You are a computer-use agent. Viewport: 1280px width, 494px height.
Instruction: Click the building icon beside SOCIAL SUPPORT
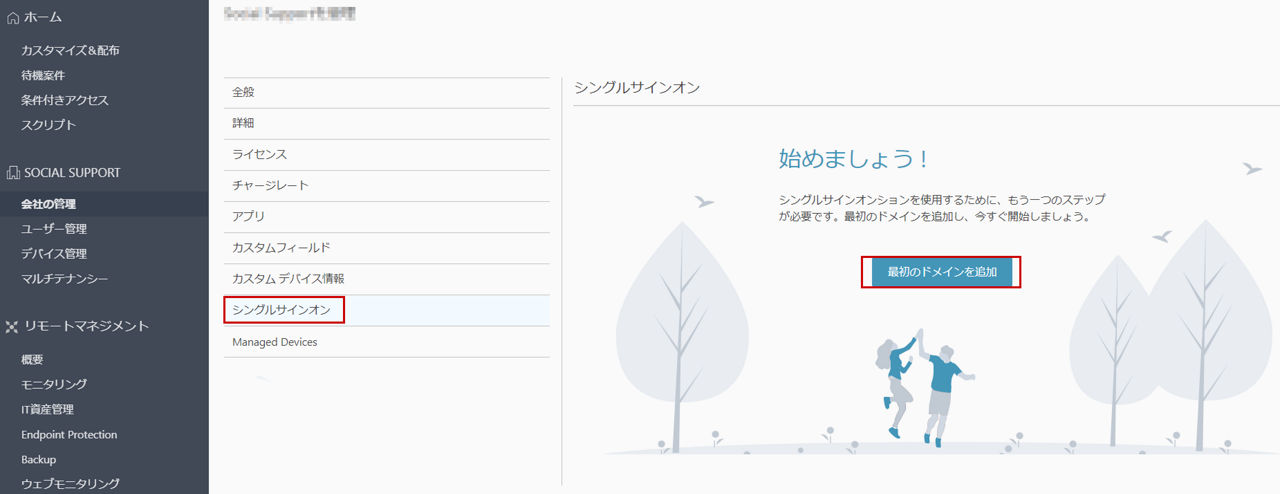[13, 173]
